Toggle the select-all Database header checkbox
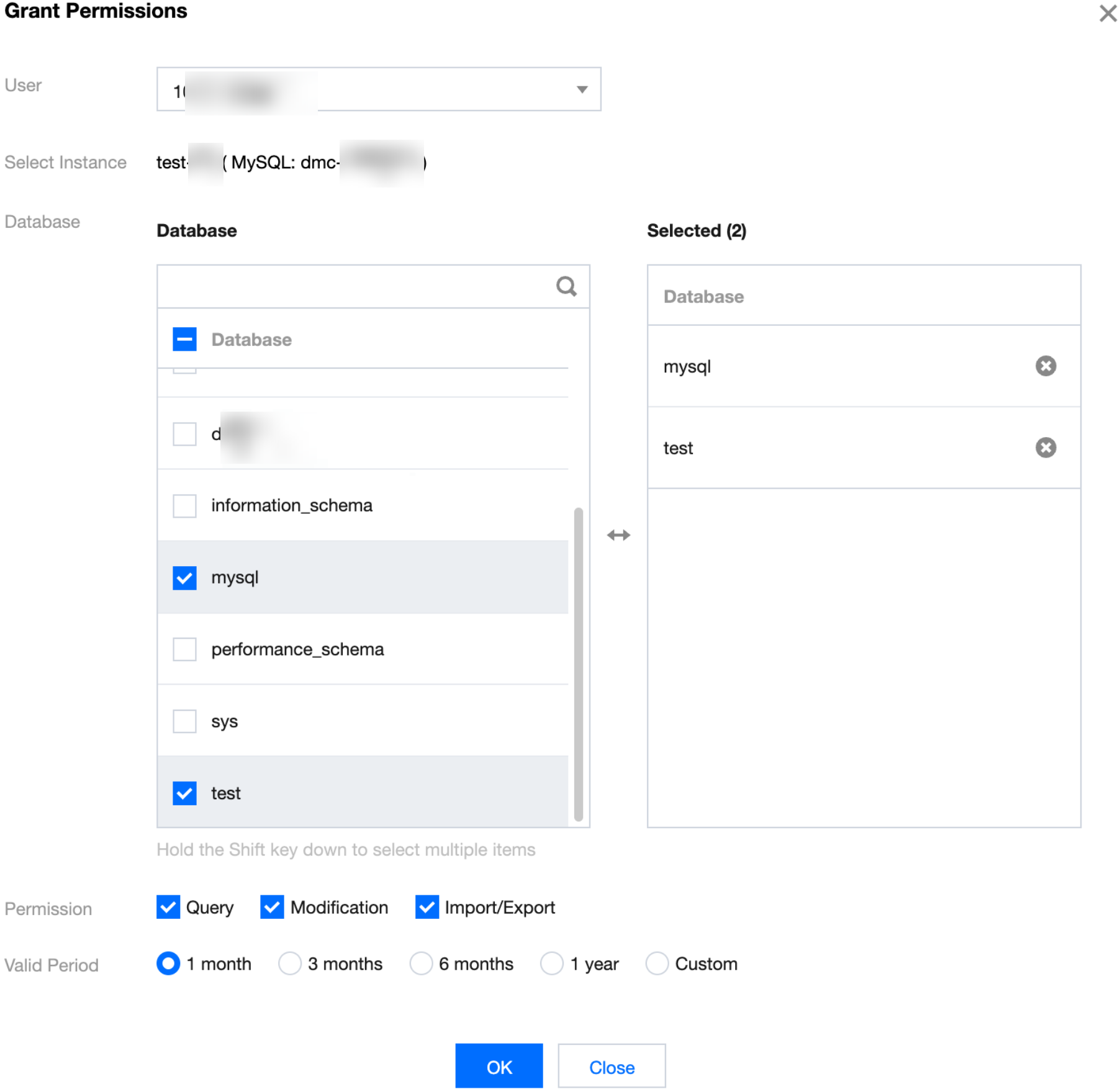 (x=184, y=340)
